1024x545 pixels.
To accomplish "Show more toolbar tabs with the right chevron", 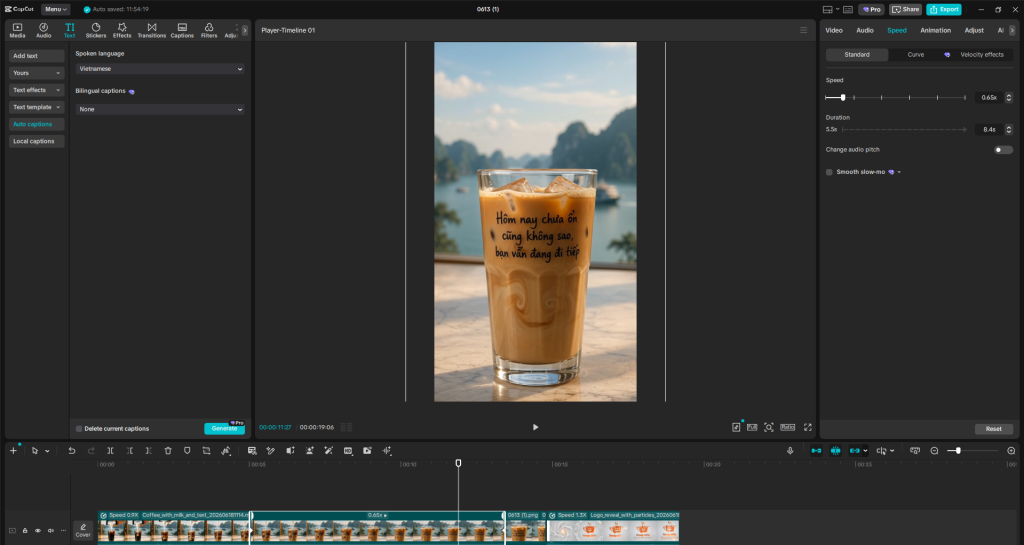I will (245, 30).
